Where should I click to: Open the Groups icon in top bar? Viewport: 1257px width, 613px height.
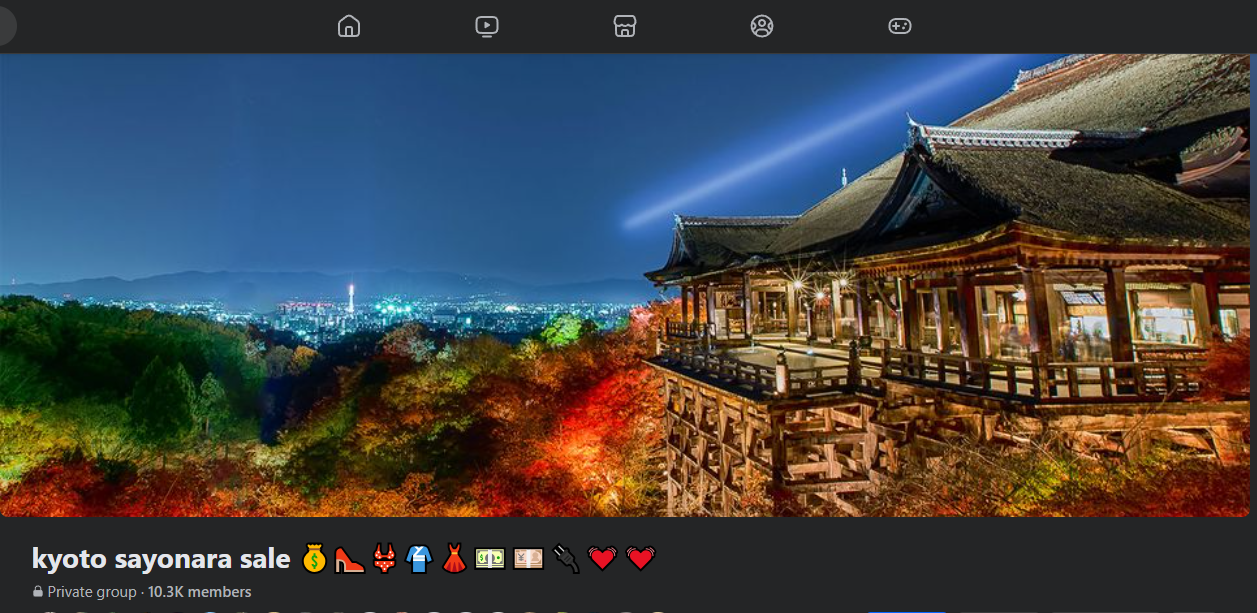pos(762,26)
